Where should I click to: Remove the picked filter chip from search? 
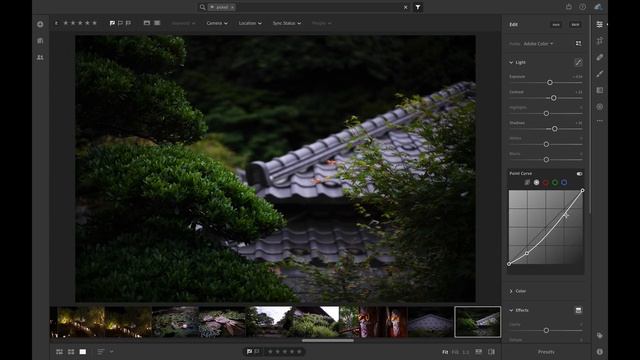tap(233, 7)
